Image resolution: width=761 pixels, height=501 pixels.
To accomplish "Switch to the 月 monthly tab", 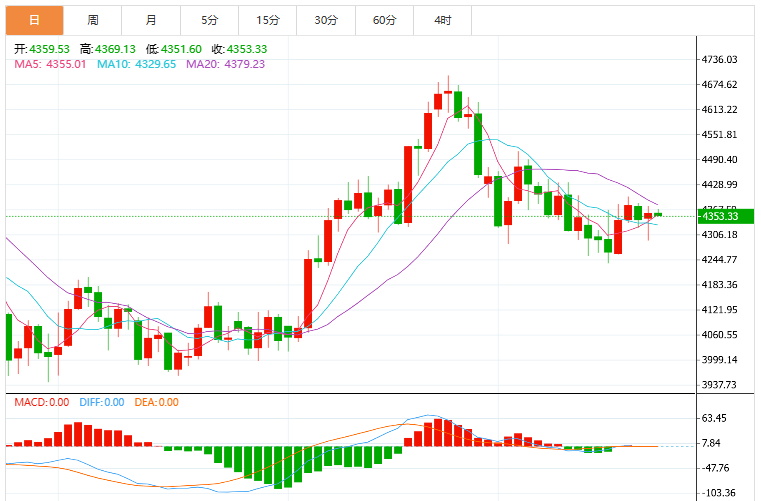I will (151, 20).
